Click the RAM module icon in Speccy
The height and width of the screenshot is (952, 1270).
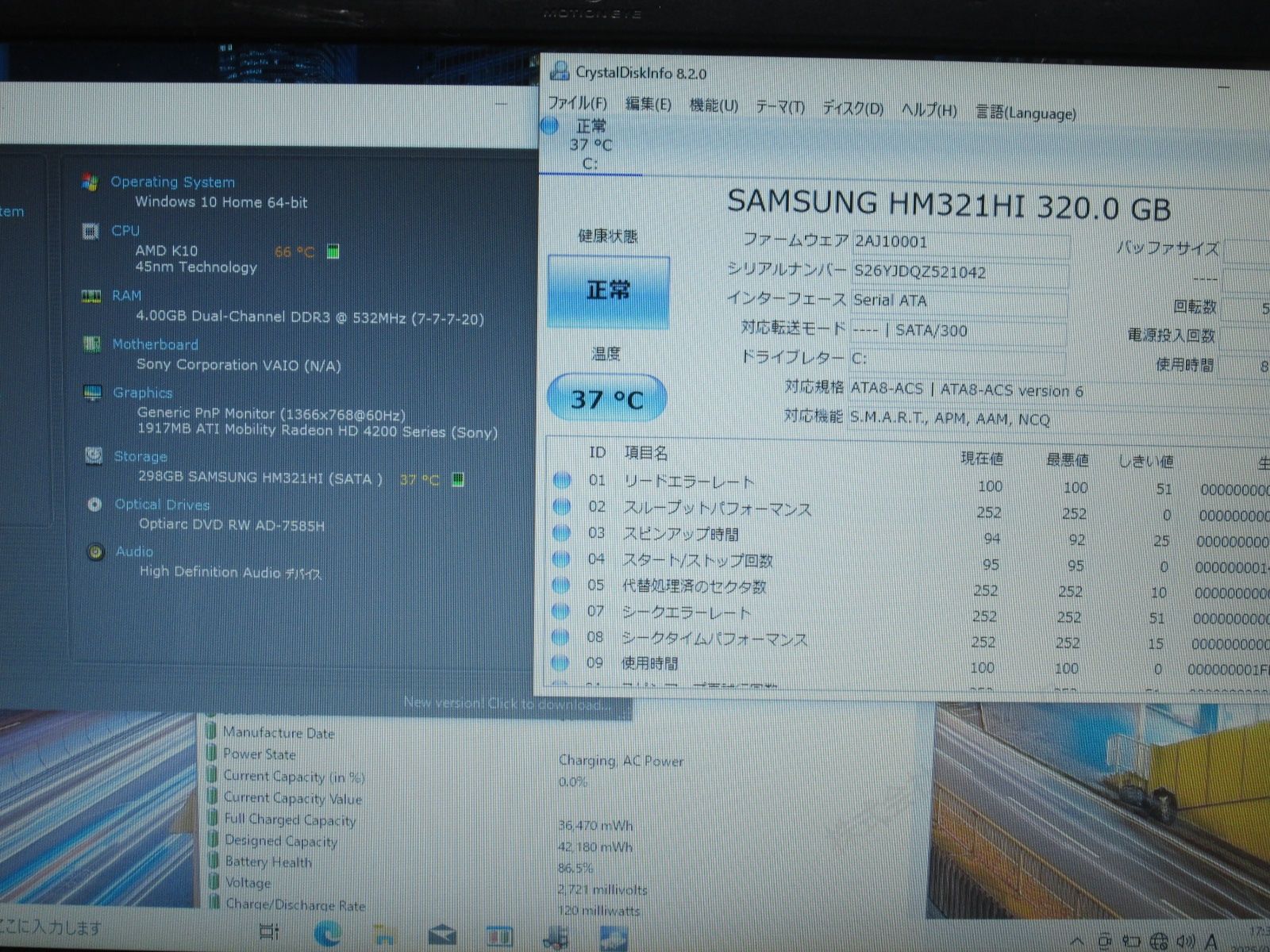tap(91, 297)
